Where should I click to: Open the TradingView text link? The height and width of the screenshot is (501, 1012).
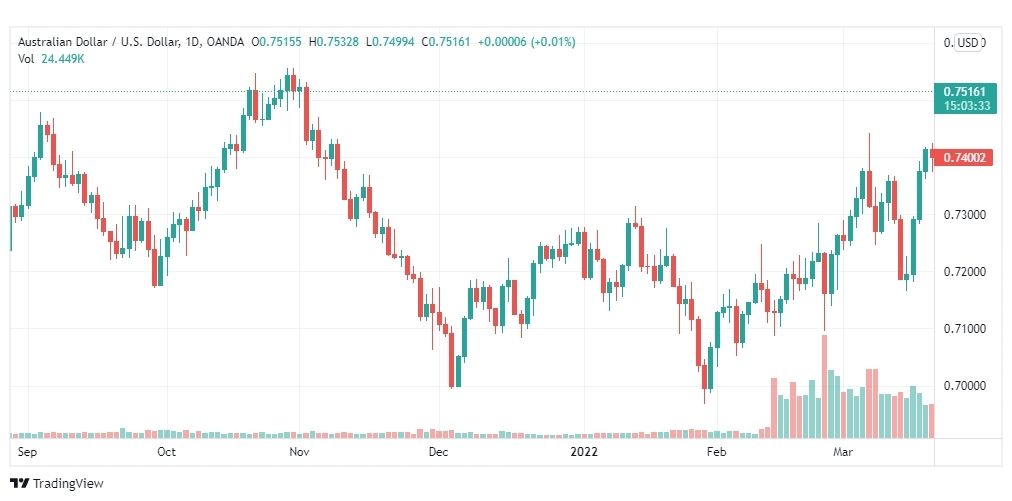click(x=68, y=483)
